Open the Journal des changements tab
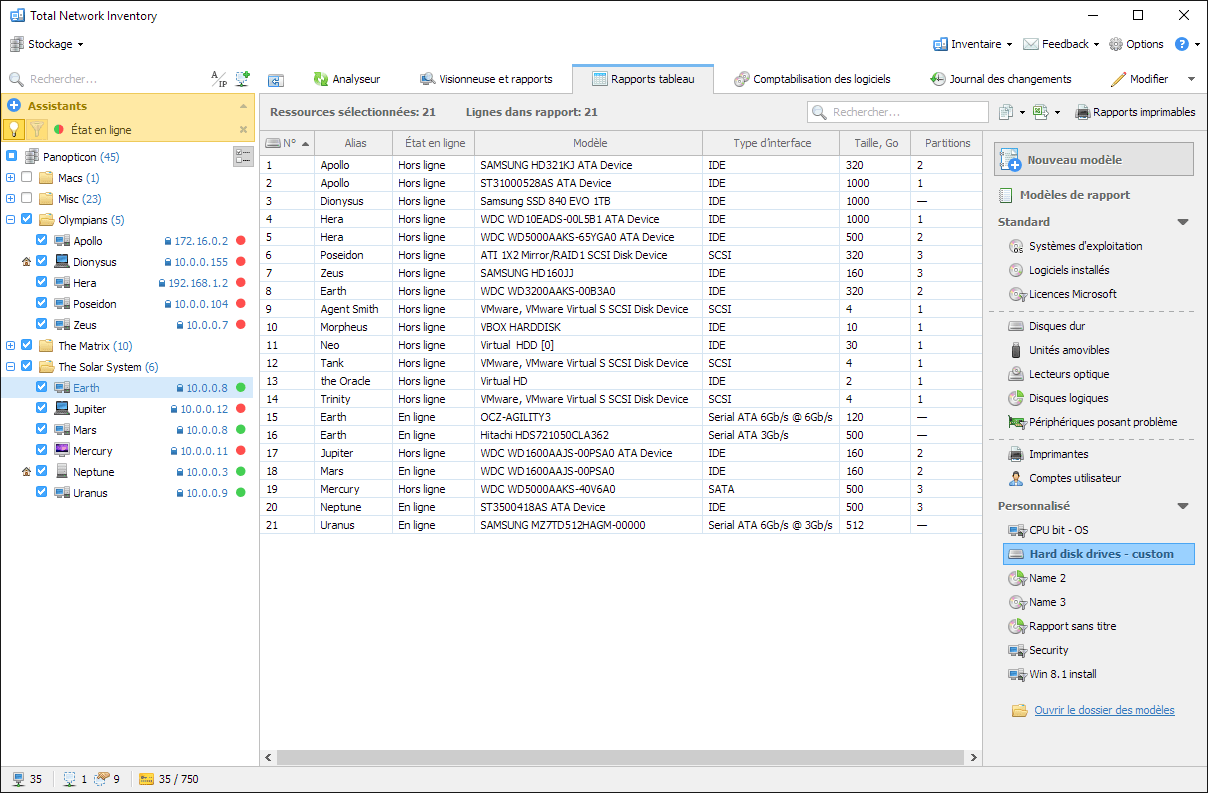1208x793 pixels. pos(1001,79)
